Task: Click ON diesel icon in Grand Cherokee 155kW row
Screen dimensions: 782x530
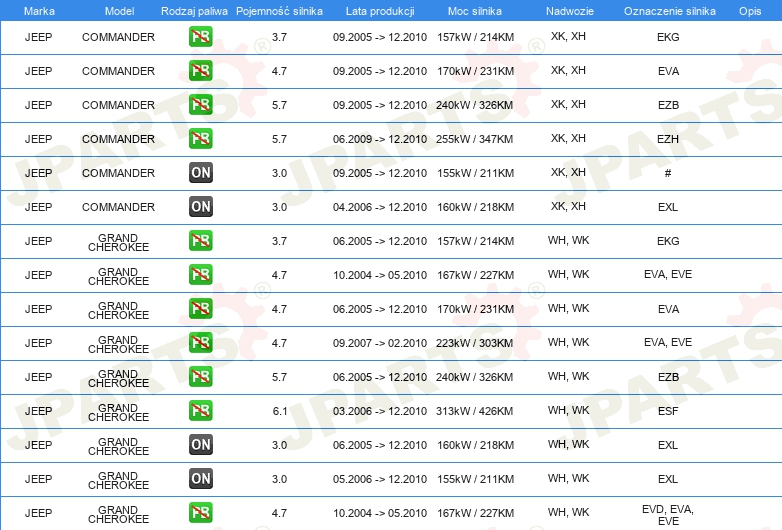Action: pos(200,479)
